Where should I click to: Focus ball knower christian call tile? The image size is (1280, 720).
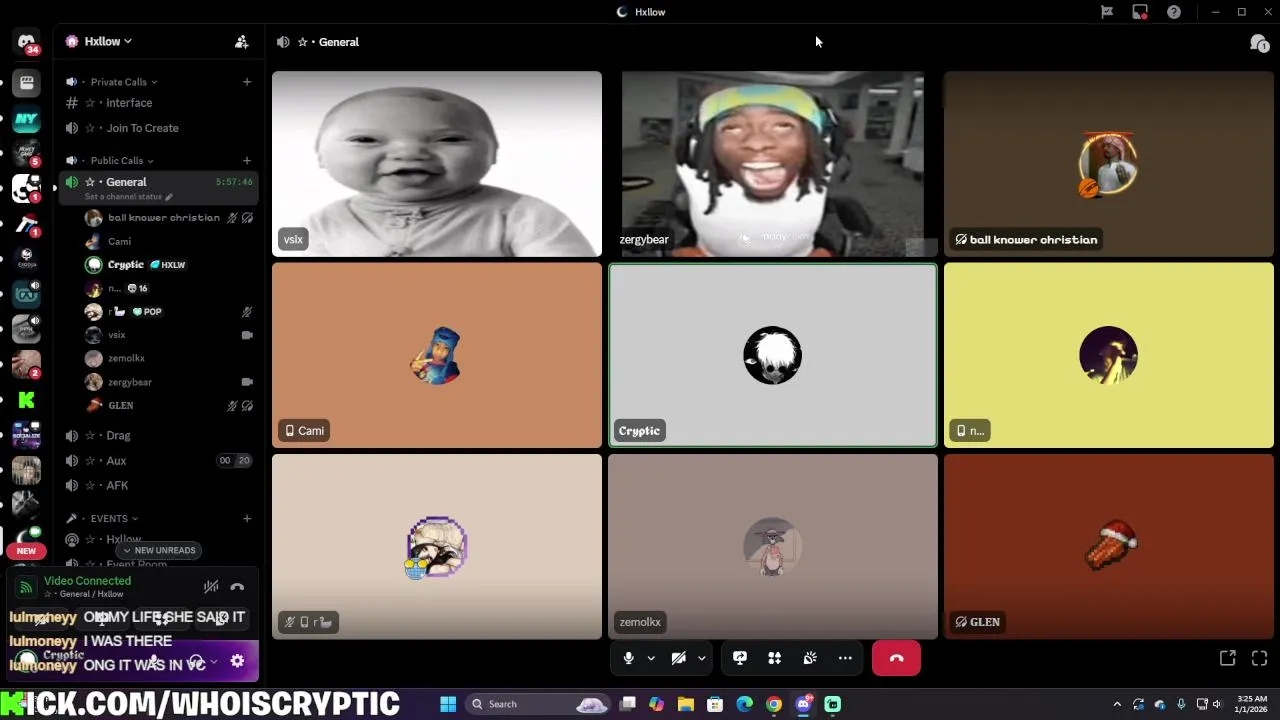[1109, 164]
